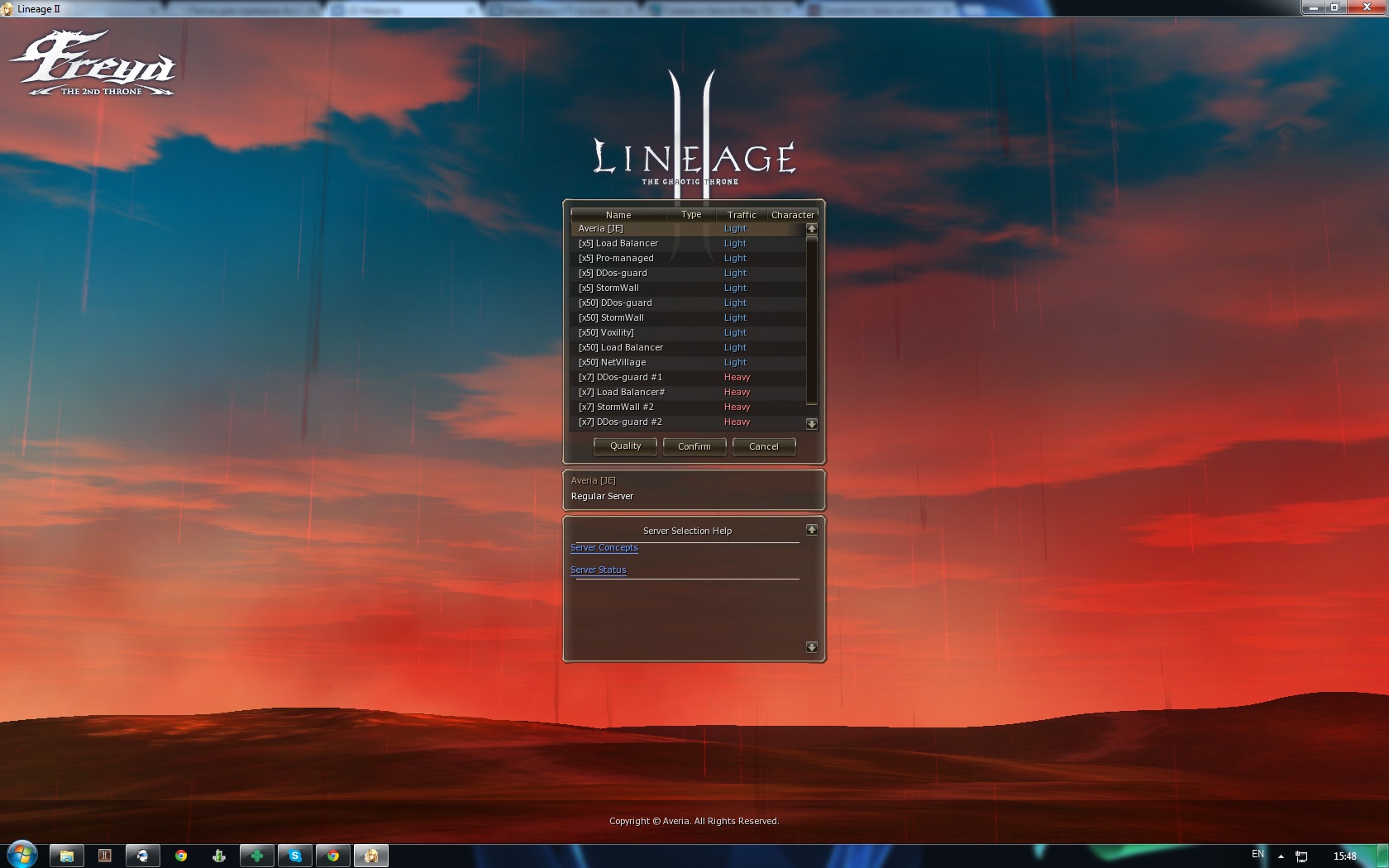The width and height of the screenshot is (1389, 868).
Task: Select the [x7] StormWall #2 server
Action: pos(688,408)
